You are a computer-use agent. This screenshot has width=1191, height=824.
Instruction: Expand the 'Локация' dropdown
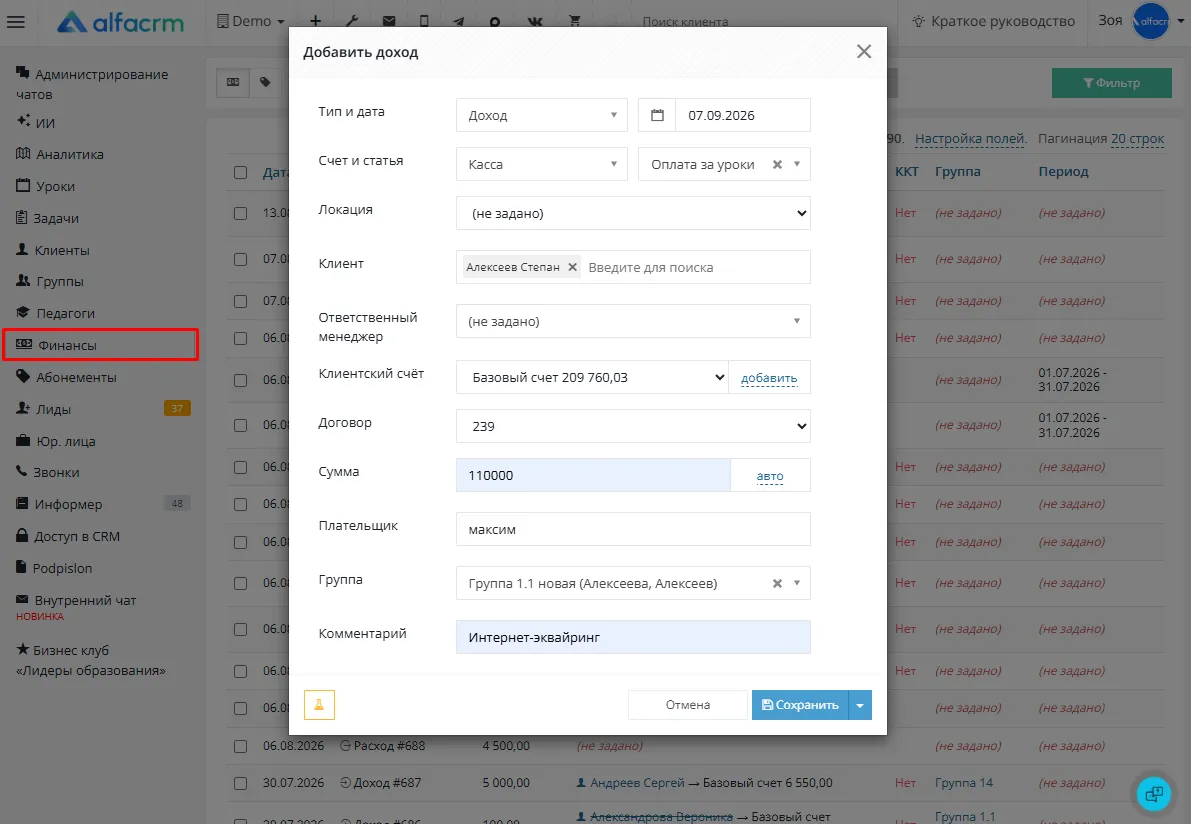pos(633,213)
